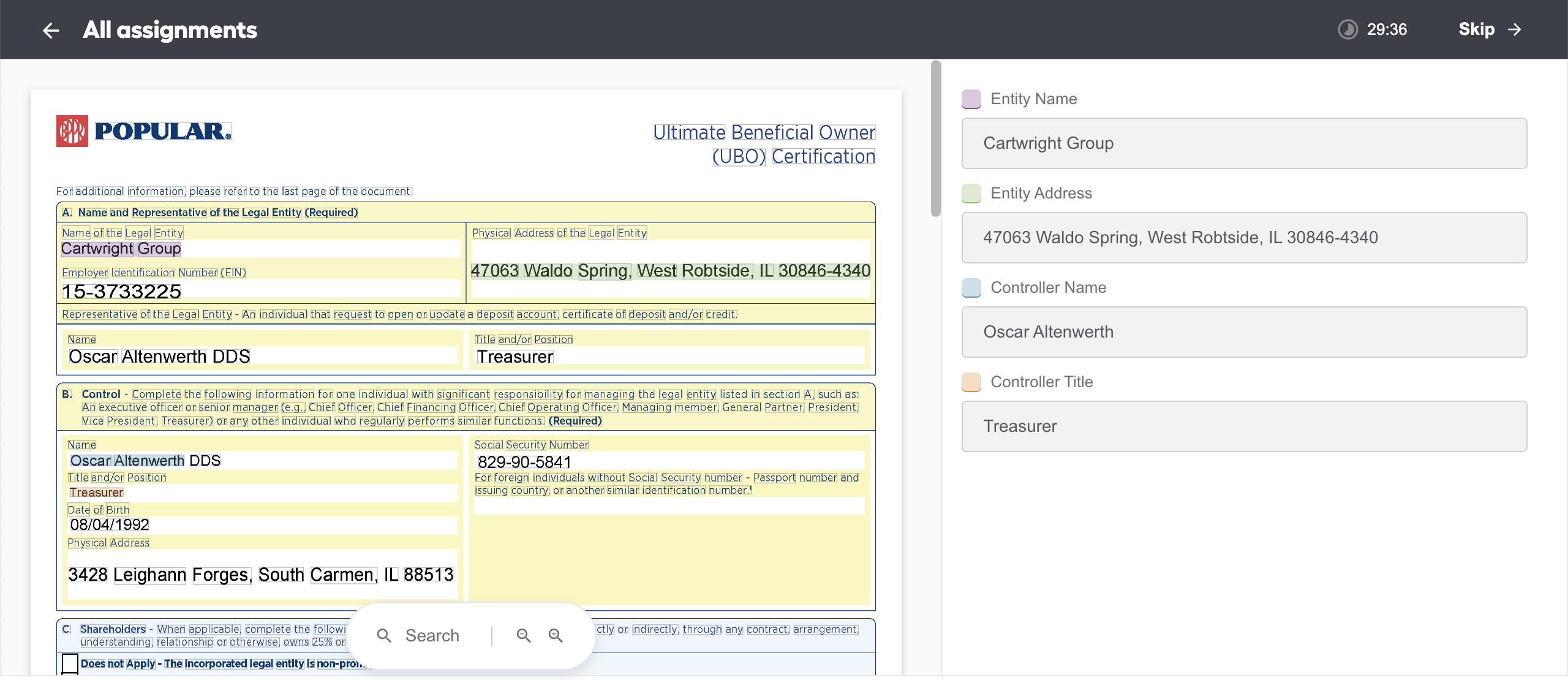Click the section C Shareholders heading
The height and width of the screenshot is (680, 1568).
coord(113,629)
